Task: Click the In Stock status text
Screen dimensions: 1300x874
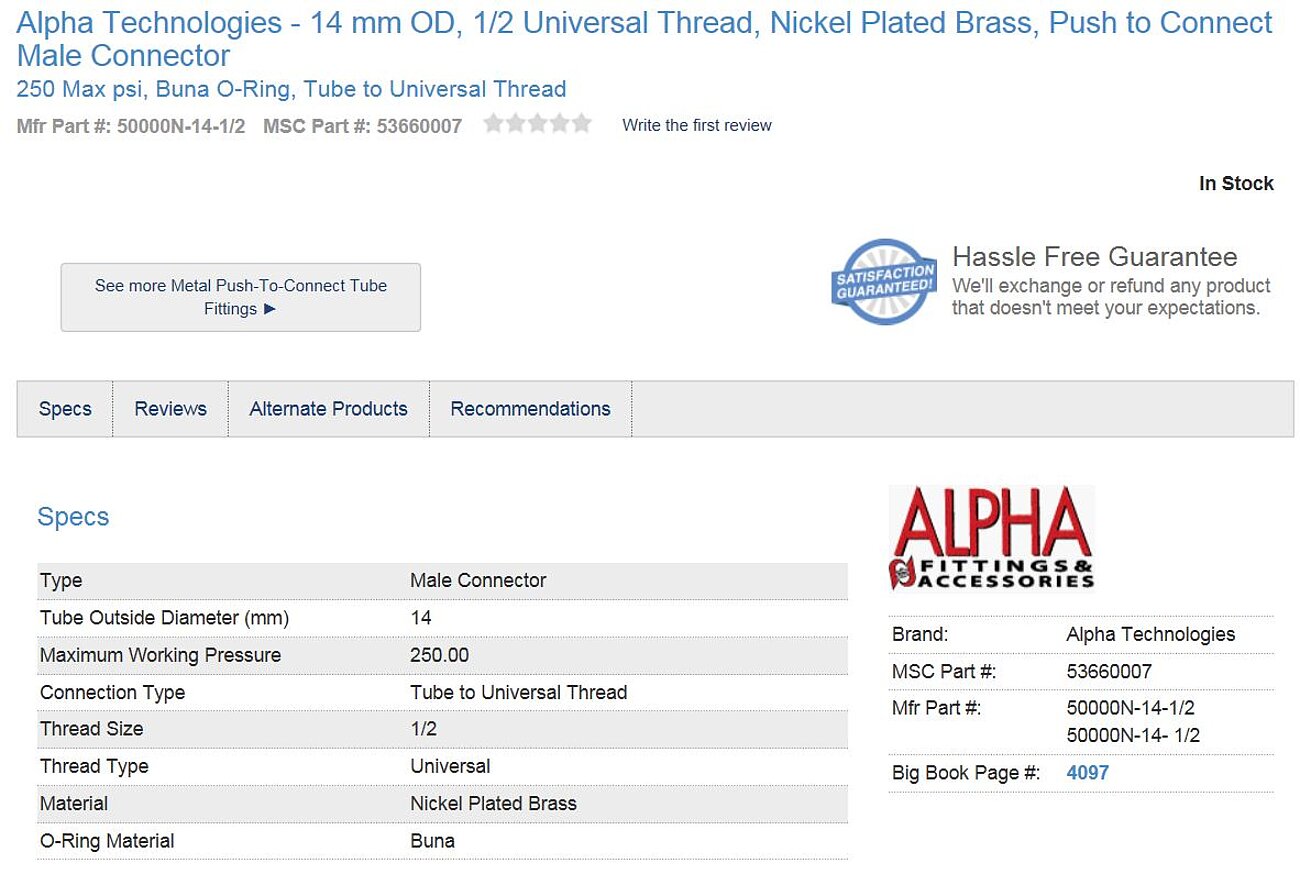Action: tap(1236, 184)
